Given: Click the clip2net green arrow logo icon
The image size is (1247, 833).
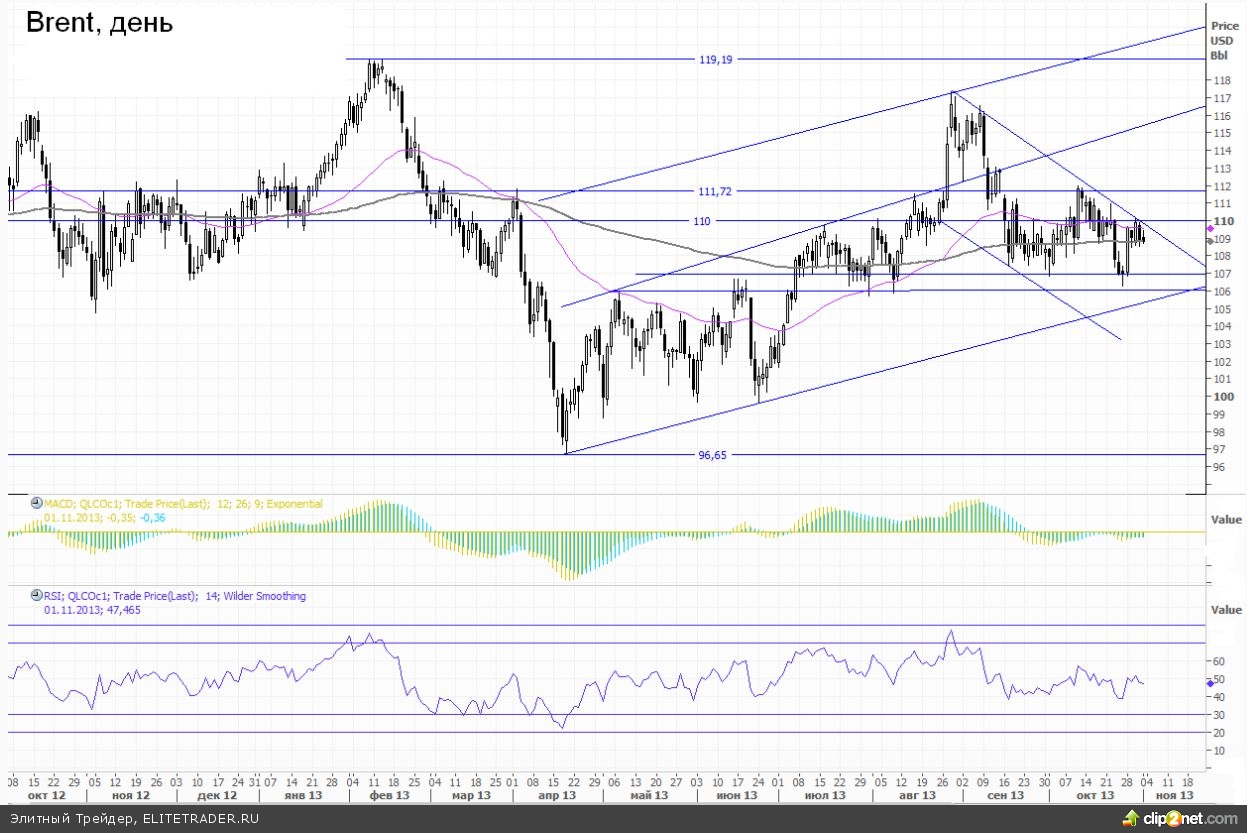Looking at the screenshot, I should (x=1129, y=818).
